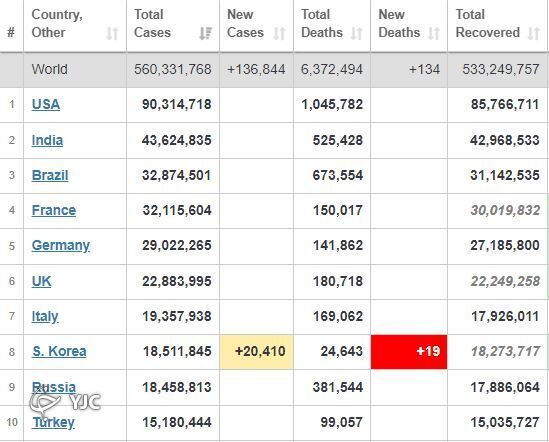Follow the Brazil link
The image size is (549, 442).
coord(50,175)
